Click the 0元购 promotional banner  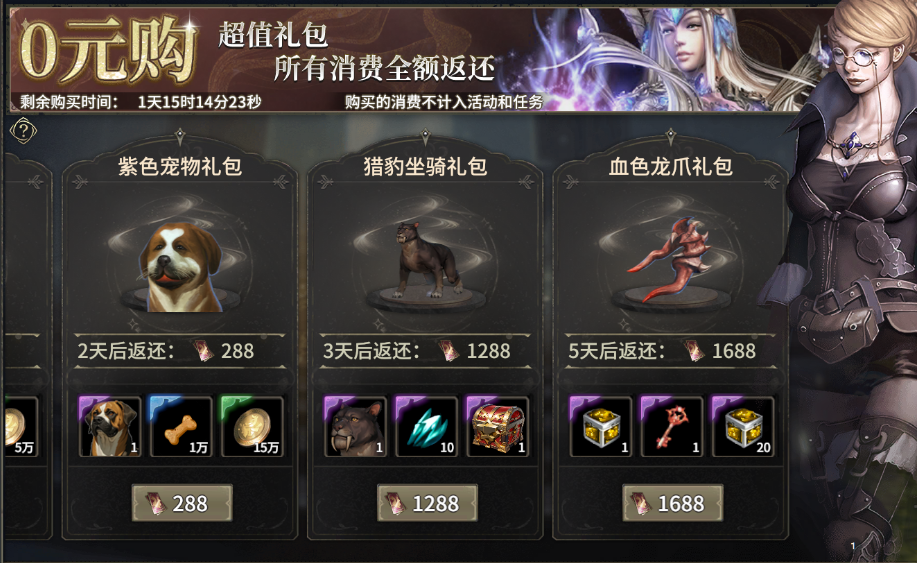pyautogui.click(x=409, y=60)
